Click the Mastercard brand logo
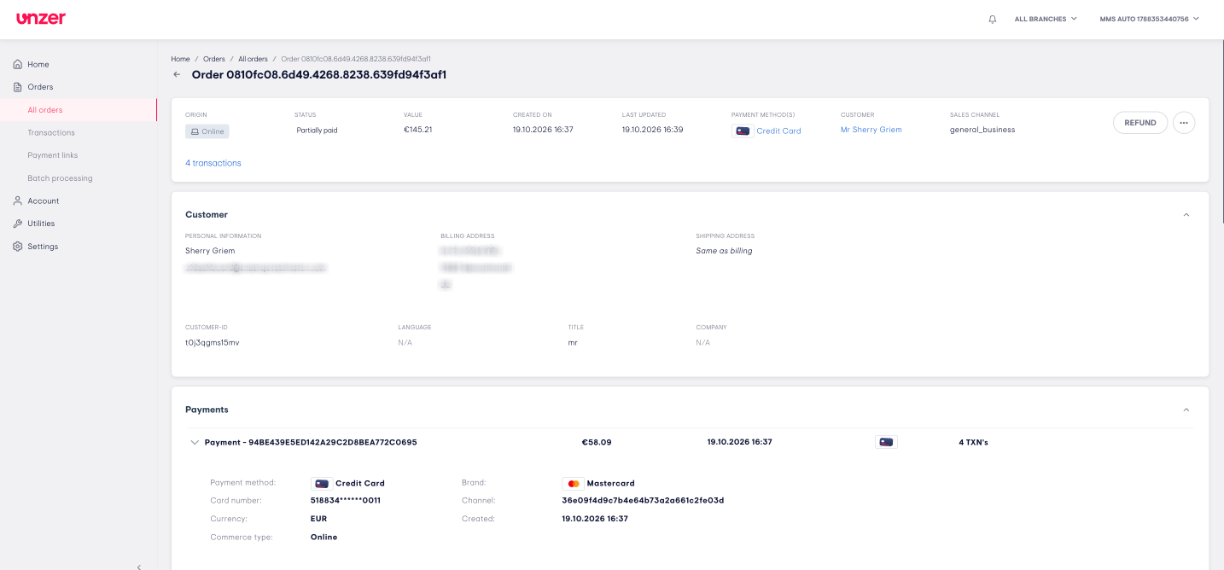Screen dimensions: 1224x570 pyautogui.click(x=573, y=483)
